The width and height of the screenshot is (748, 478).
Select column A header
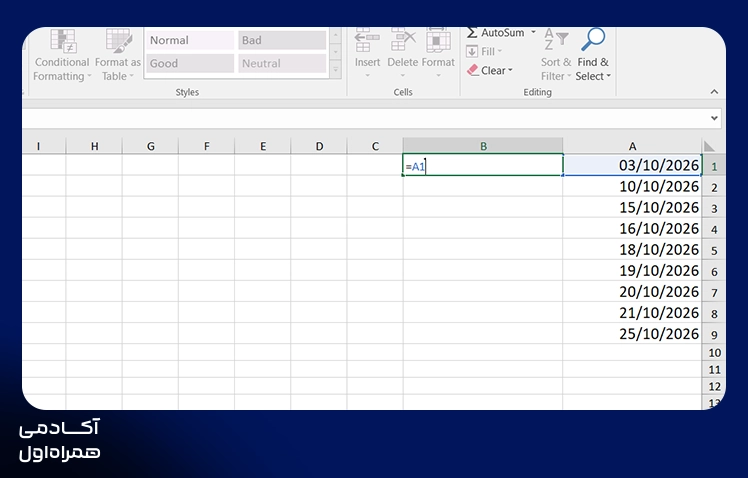632,146
